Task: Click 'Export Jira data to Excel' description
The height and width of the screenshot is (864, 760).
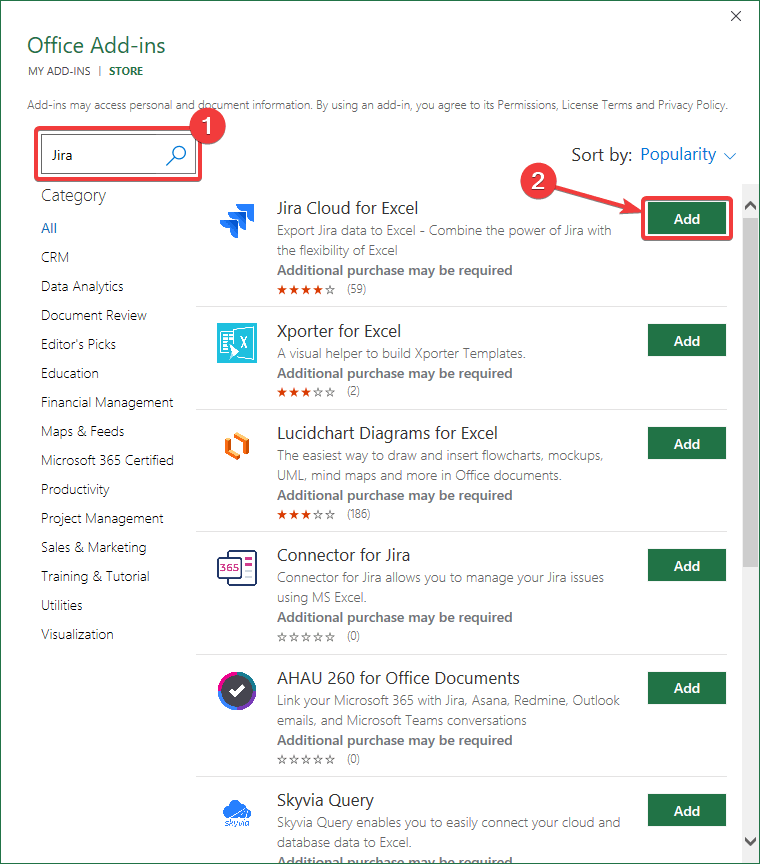Action: tap(444, 240)
